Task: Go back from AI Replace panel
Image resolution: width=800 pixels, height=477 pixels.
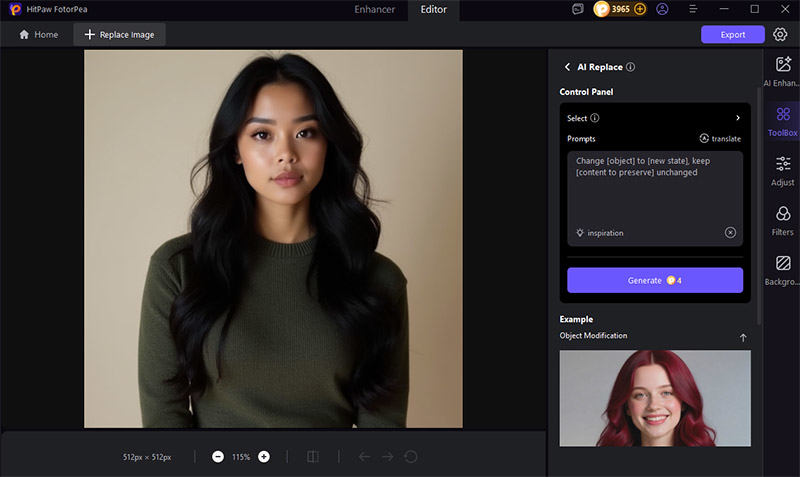Action: pos(567,67)
